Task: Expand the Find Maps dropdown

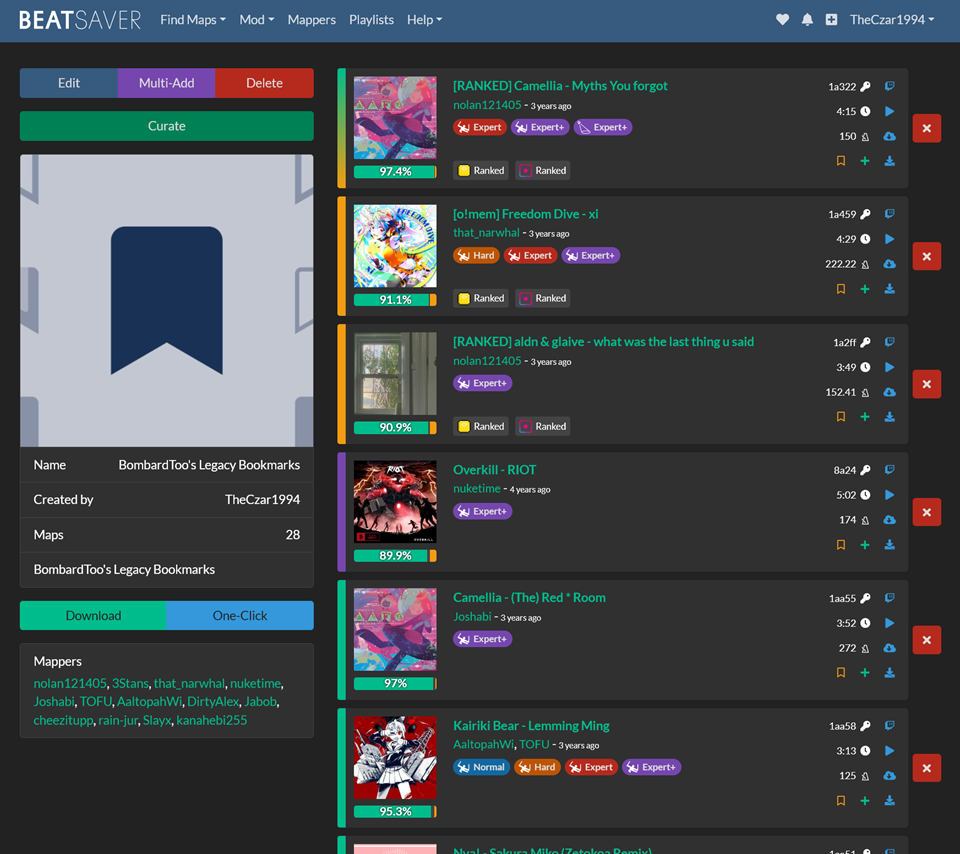Action: click(x=193, y=20)
